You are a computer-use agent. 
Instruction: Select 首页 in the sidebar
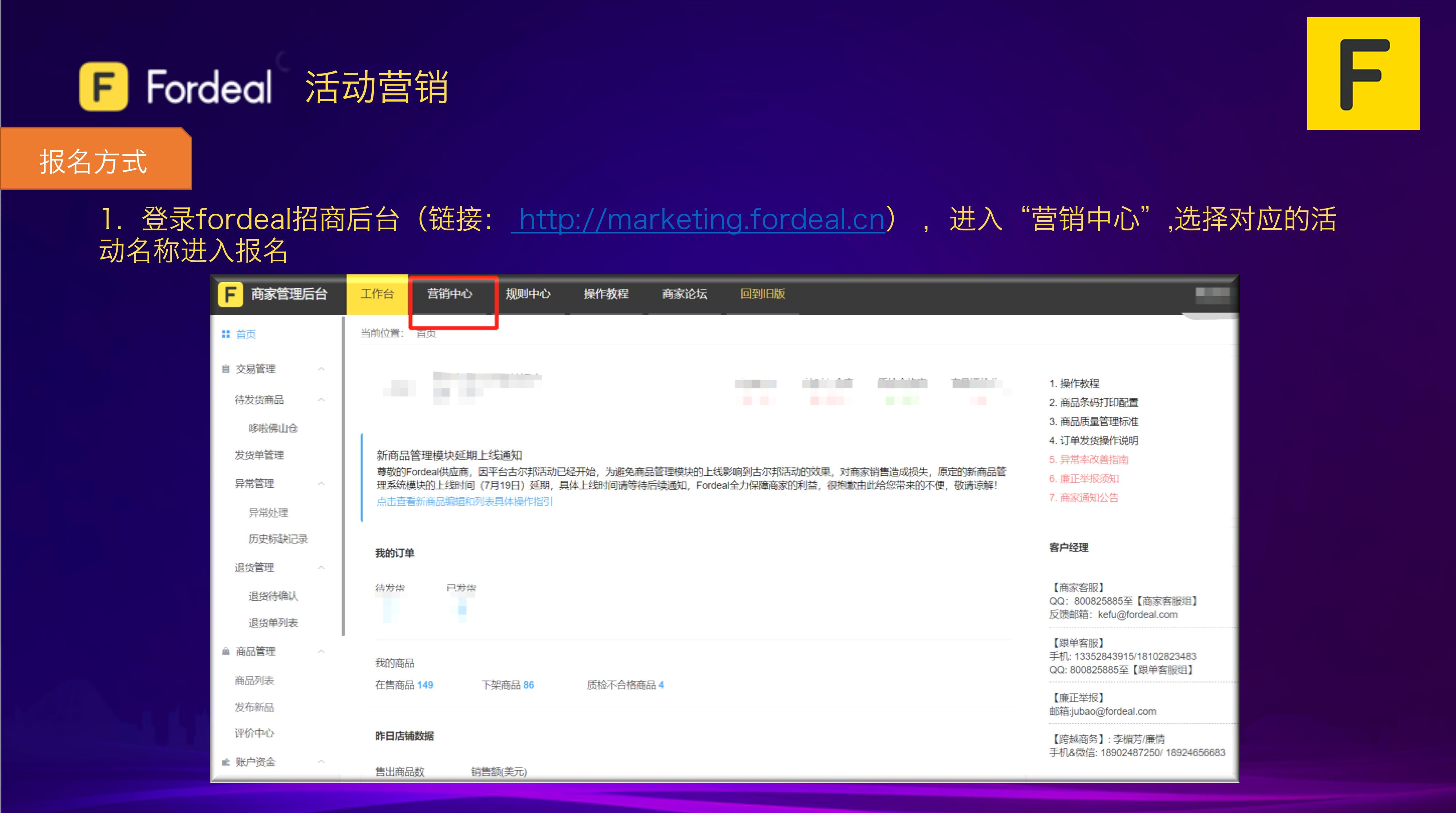coord(246,334)
